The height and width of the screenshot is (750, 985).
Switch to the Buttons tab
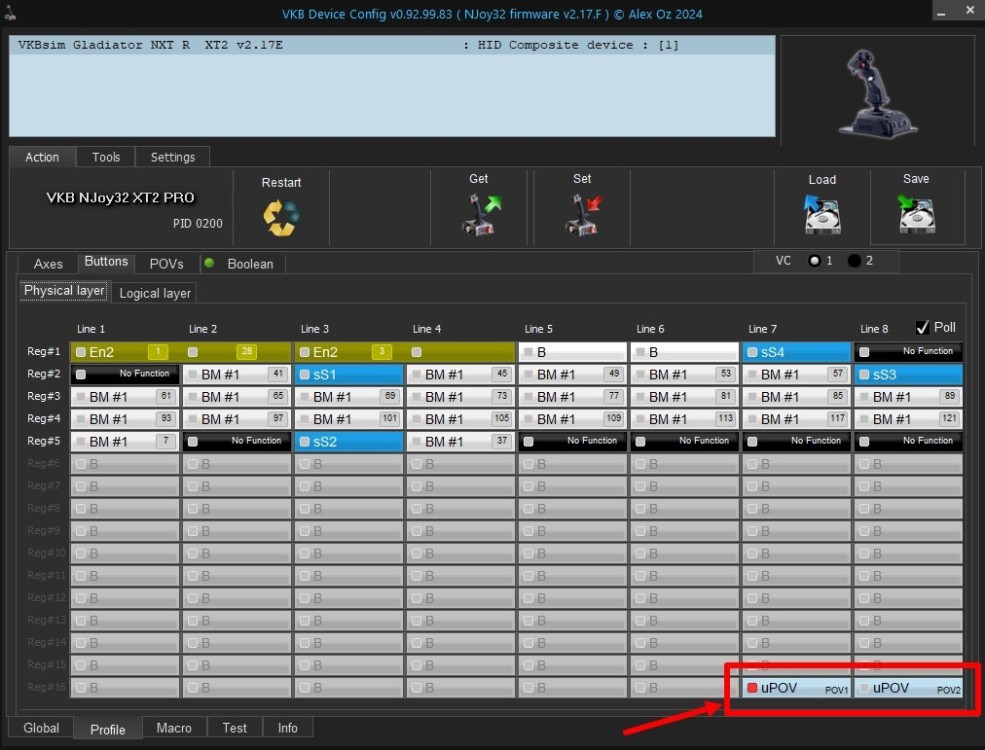(106, 262)
